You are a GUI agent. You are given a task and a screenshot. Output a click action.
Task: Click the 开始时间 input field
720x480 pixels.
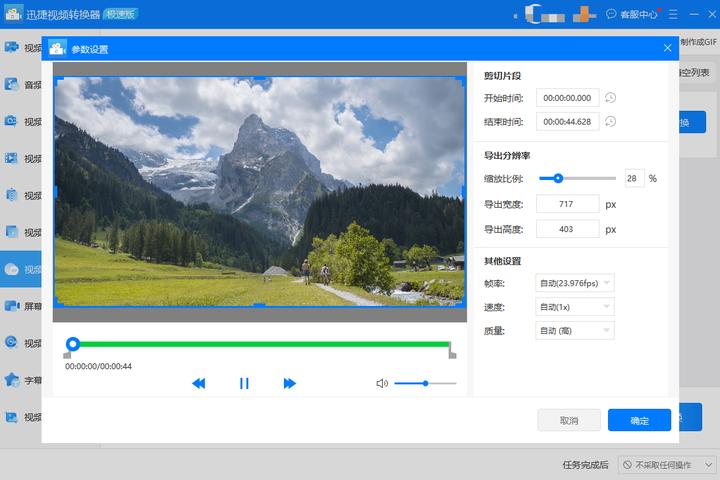point(568,97)
